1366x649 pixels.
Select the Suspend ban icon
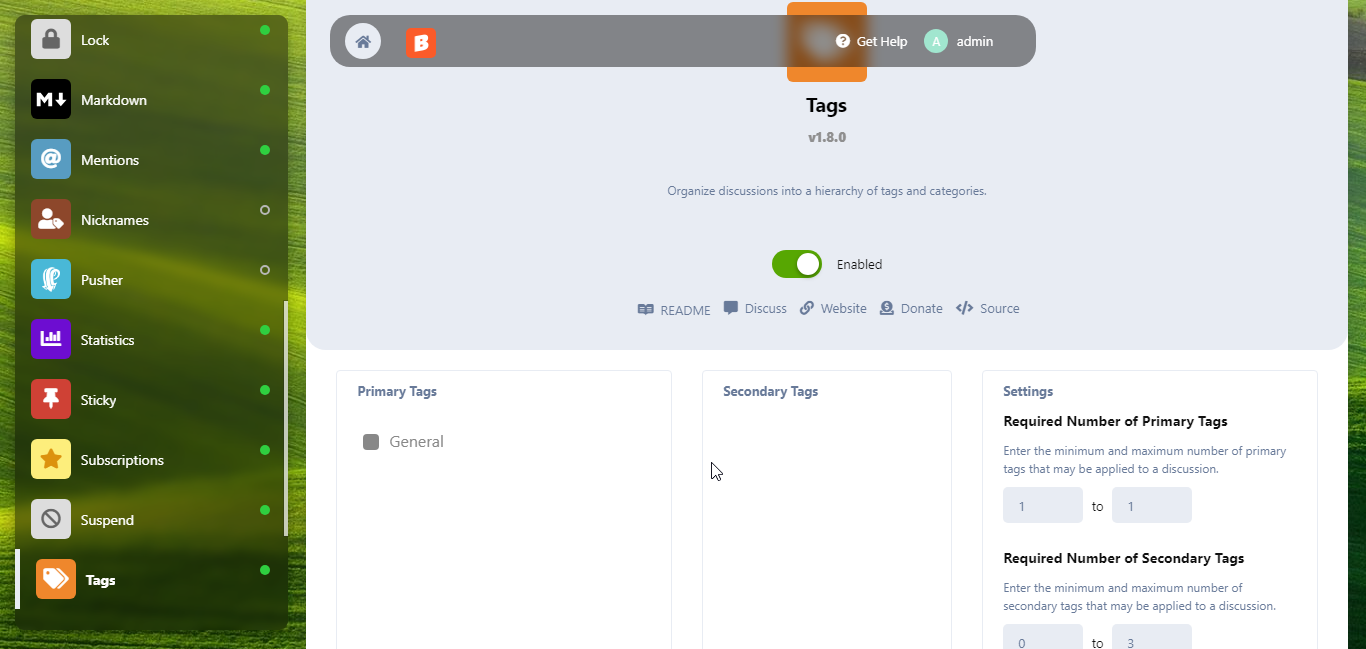point(51,519)
